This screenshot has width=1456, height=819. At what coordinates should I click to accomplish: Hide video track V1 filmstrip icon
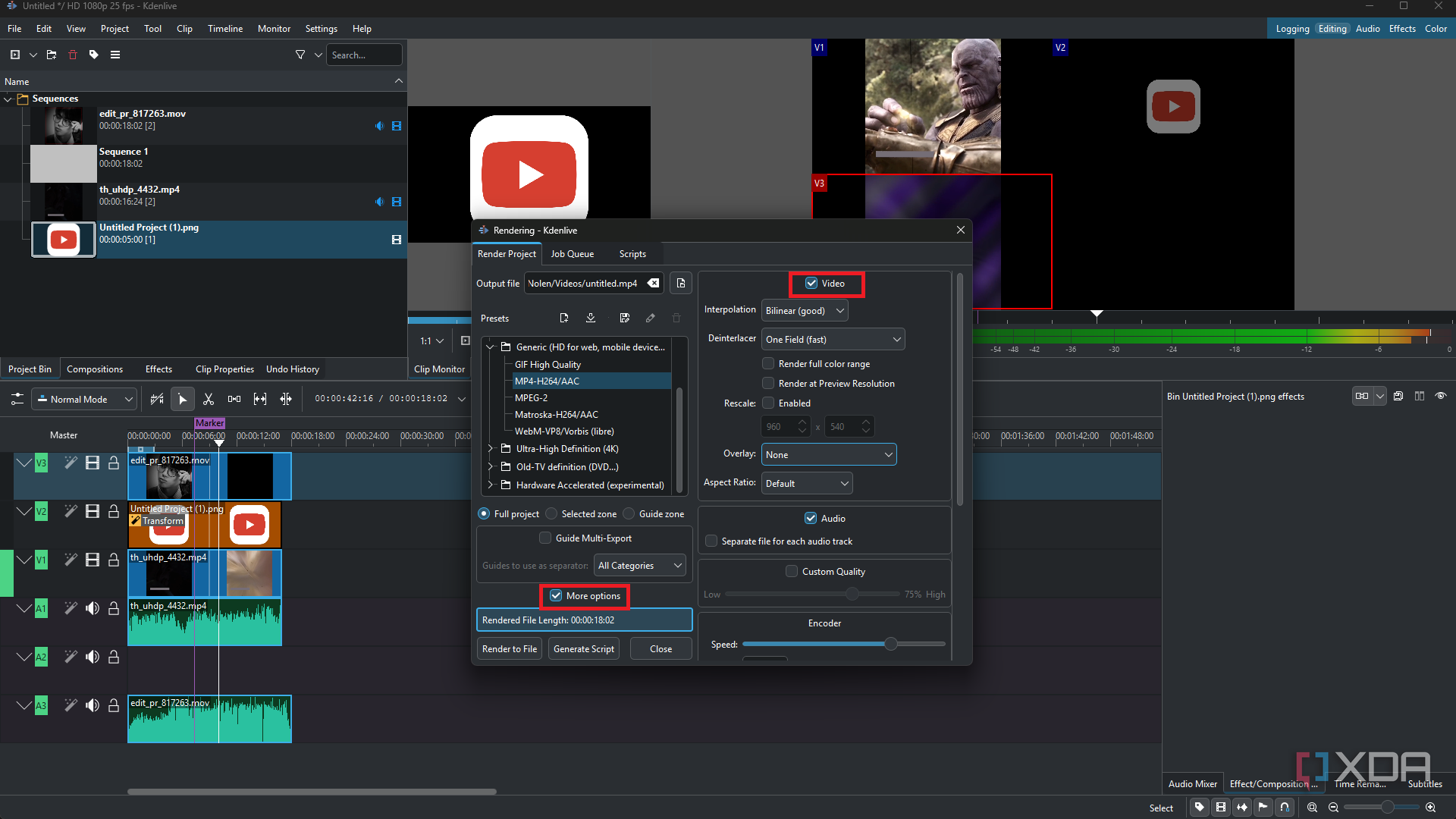click(x=93, y=560)
